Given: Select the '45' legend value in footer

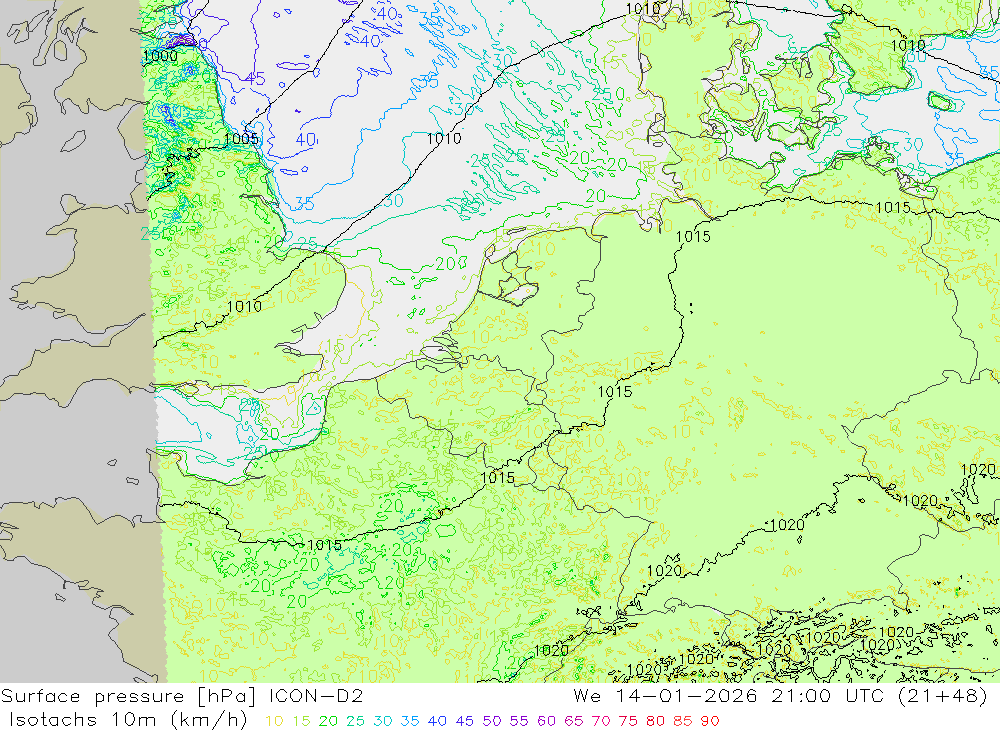Looking at the screenshot, I should click(x=464, y=721).
